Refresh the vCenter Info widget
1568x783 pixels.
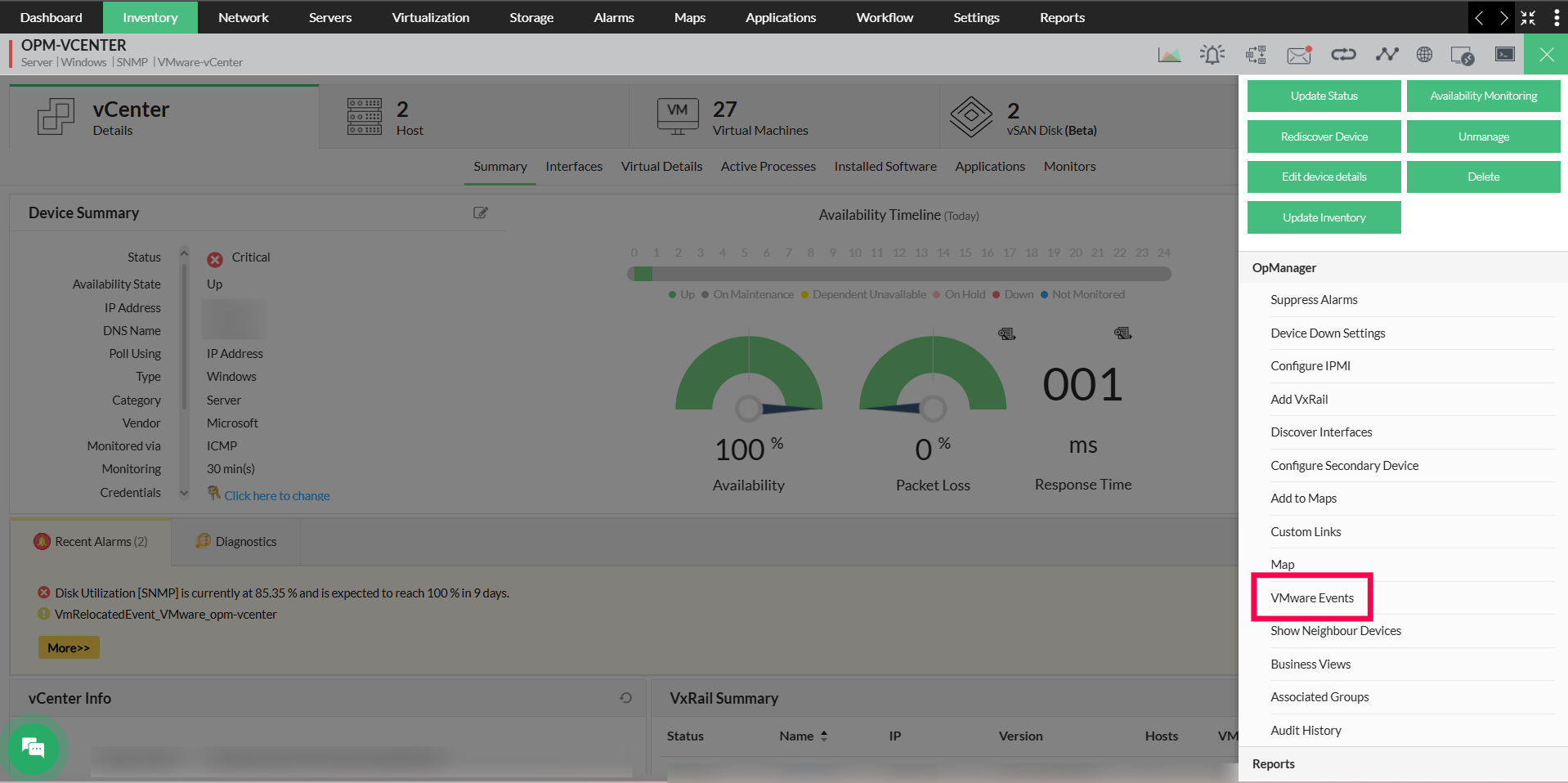pyautogui.click(x=625, y=698)
